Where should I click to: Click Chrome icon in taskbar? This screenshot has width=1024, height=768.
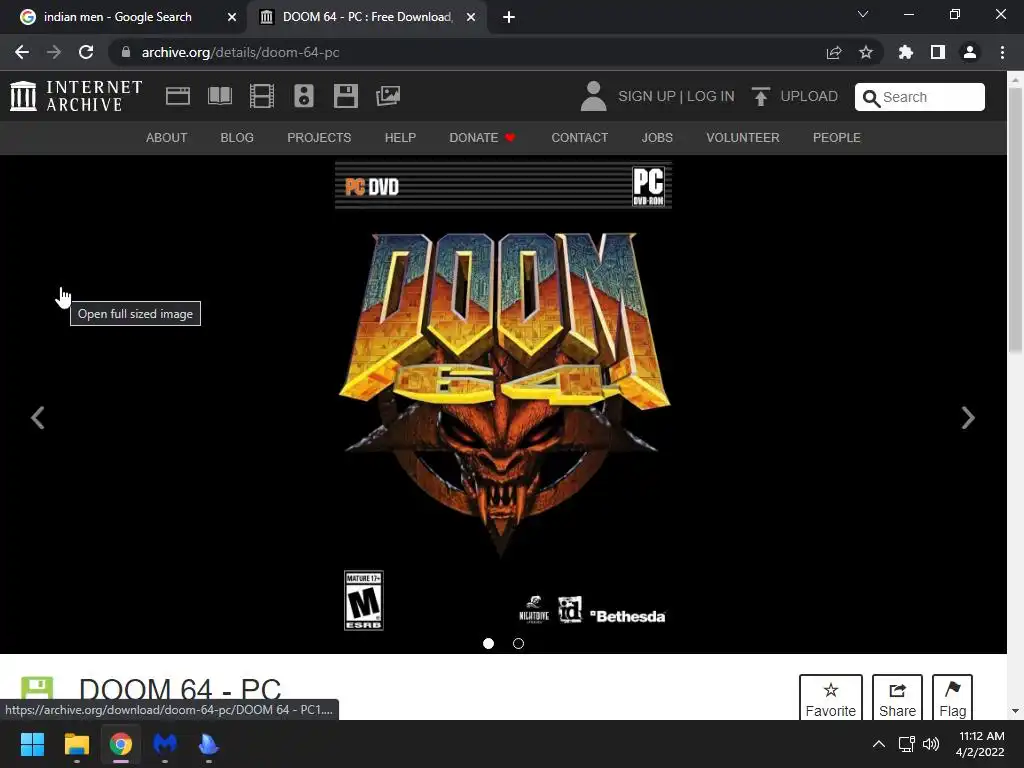point(121,744)
